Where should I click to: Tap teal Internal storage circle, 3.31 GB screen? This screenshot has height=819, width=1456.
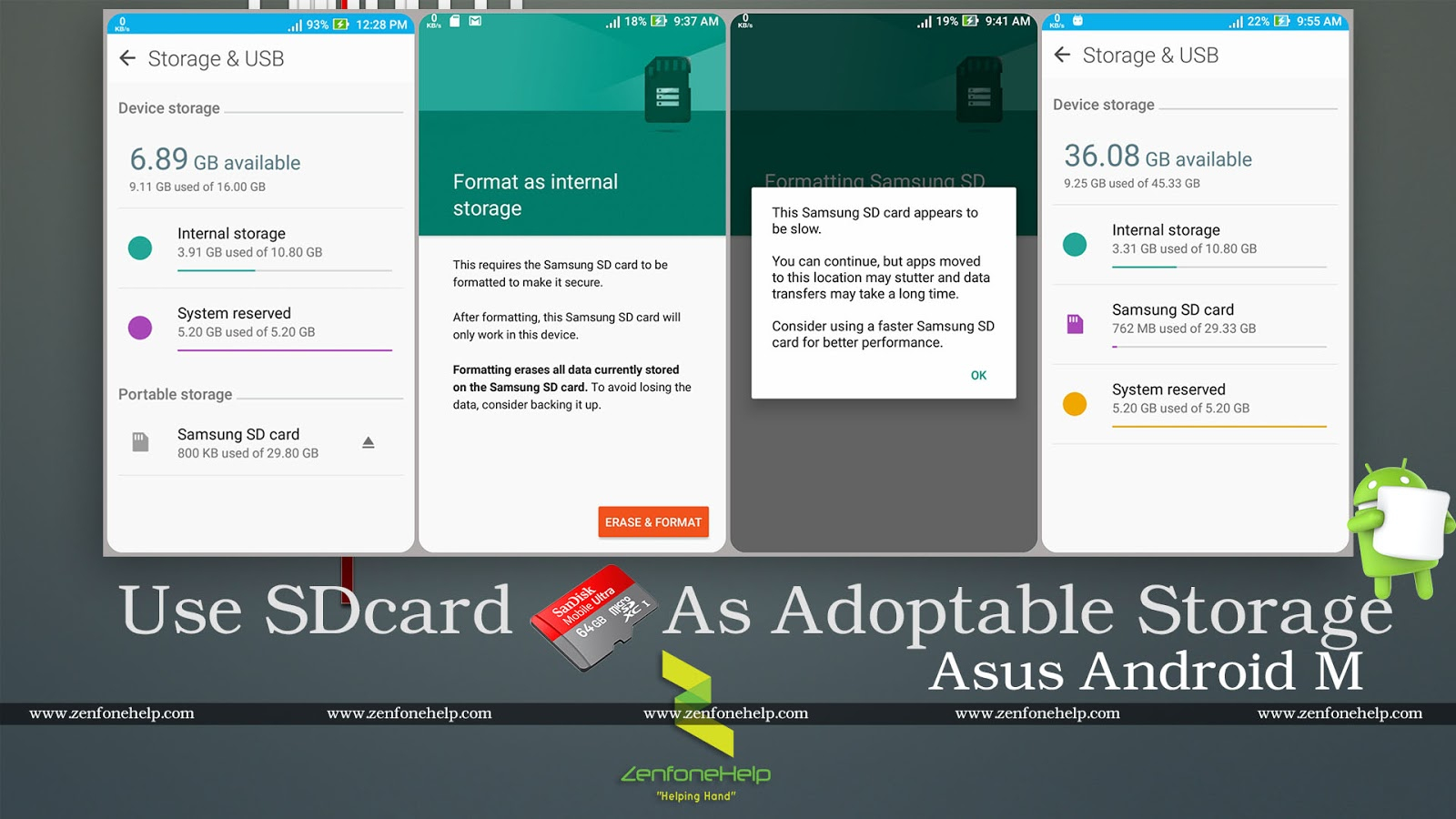pos(1075,244)
